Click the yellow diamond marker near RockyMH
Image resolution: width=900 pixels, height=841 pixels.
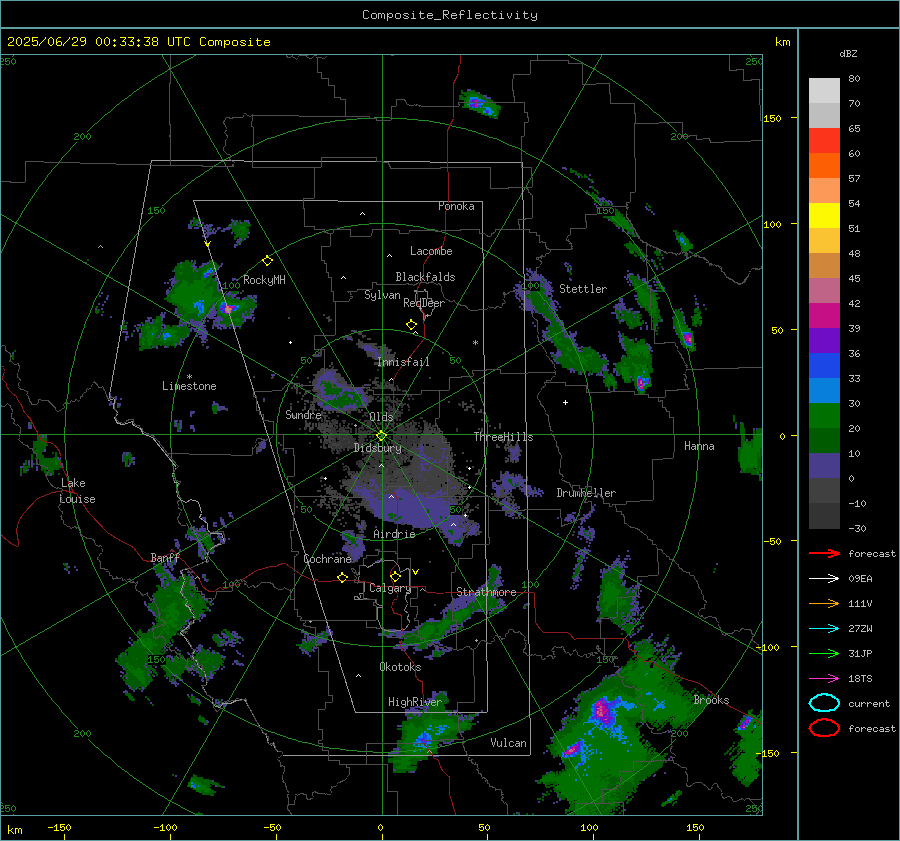267,261
